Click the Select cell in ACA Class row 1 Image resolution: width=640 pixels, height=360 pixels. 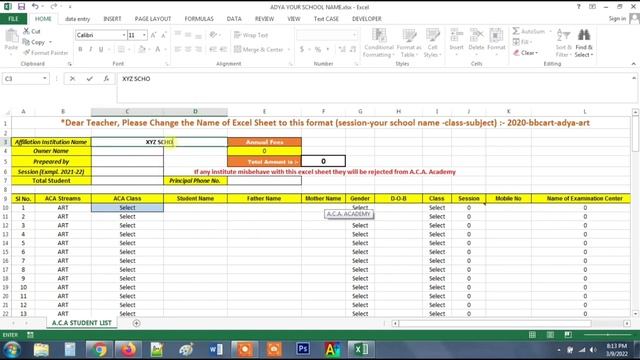point(127,207)
